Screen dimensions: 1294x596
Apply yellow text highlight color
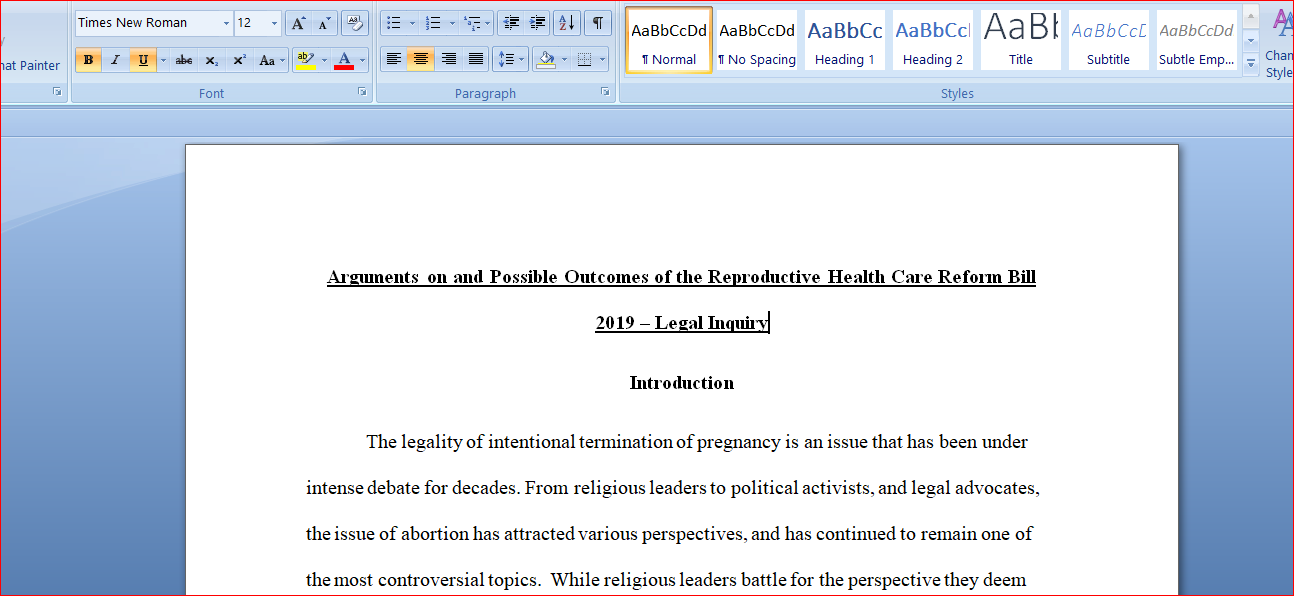click(306, 60)
